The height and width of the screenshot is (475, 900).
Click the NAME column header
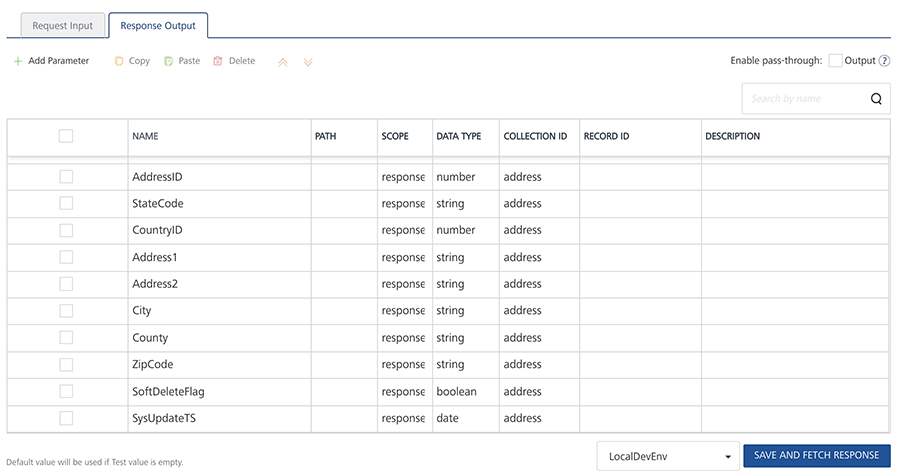point(146,136)
